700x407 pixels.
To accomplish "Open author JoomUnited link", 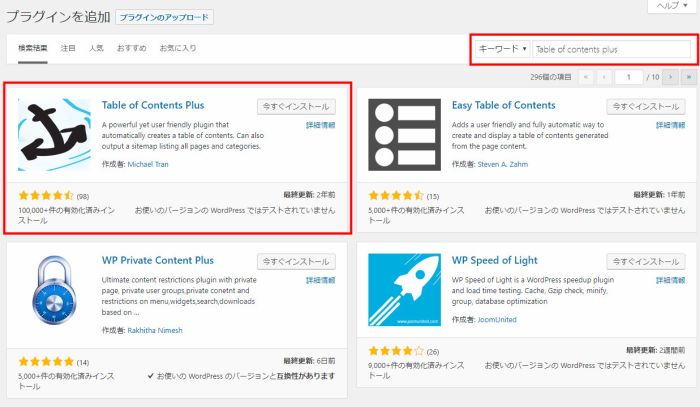I will click(497, 320).
